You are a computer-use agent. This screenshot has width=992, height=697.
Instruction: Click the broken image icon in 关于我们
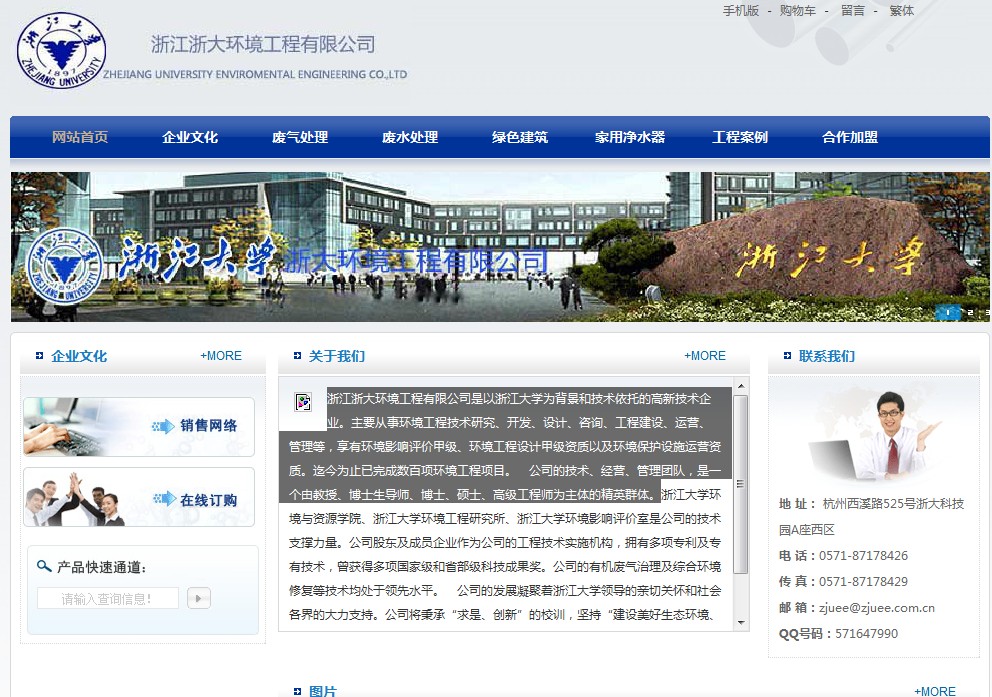click(303, 402)
